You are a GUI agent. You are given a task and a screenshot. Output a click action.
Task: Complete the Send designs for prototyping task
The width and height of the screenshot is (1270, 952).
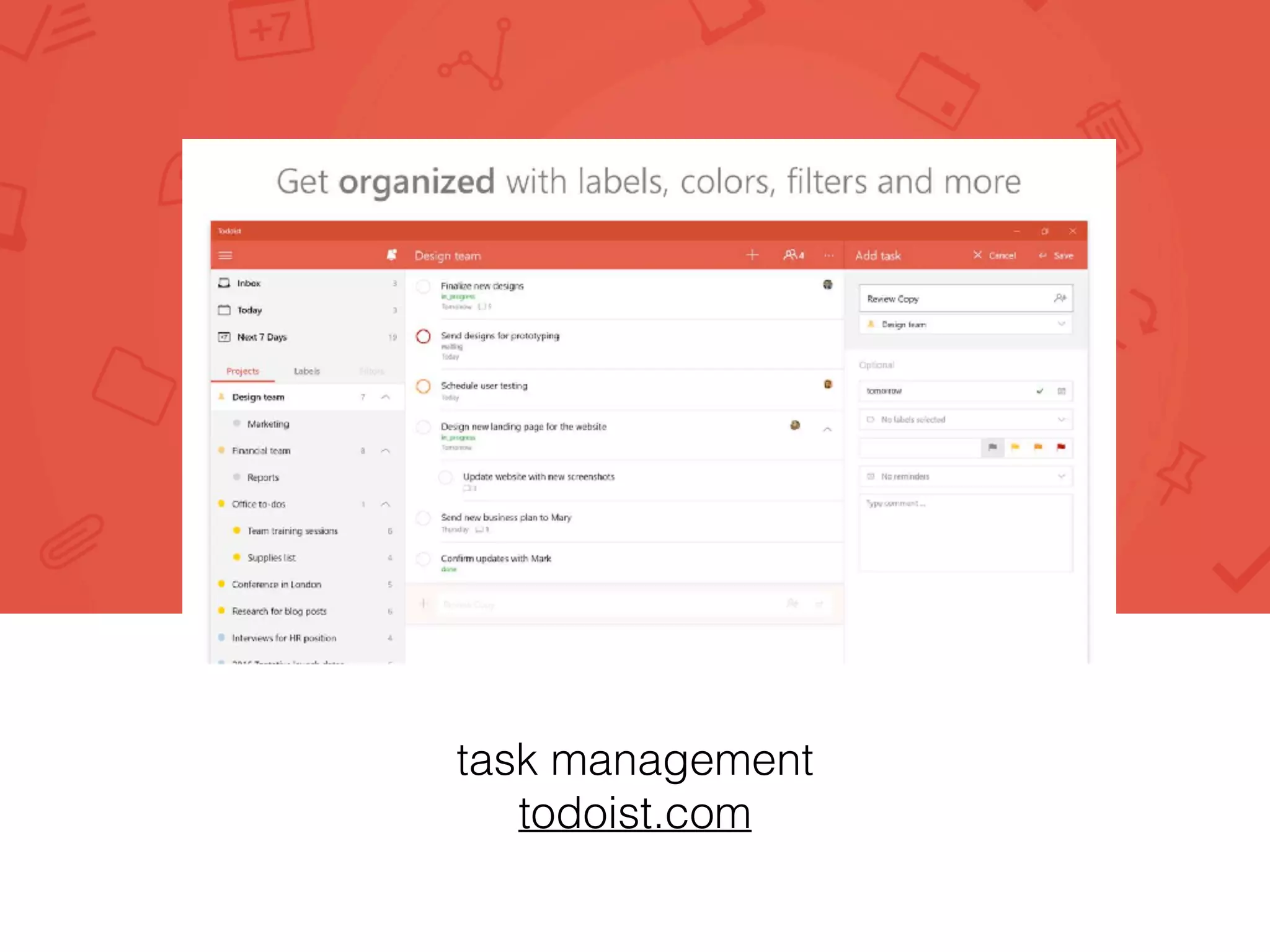pos(424,337)
